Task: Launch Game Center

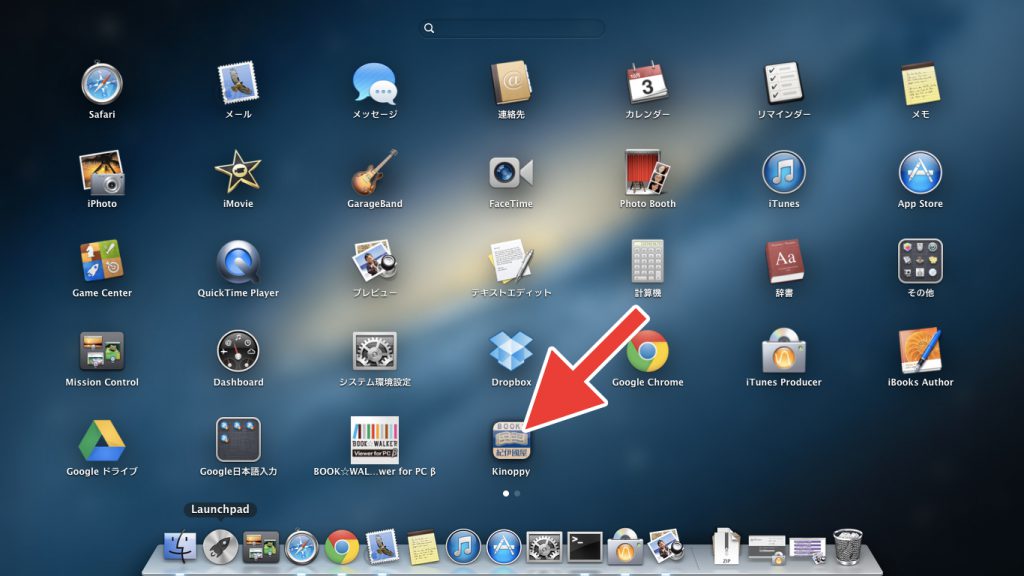Action: click(102, 261)
